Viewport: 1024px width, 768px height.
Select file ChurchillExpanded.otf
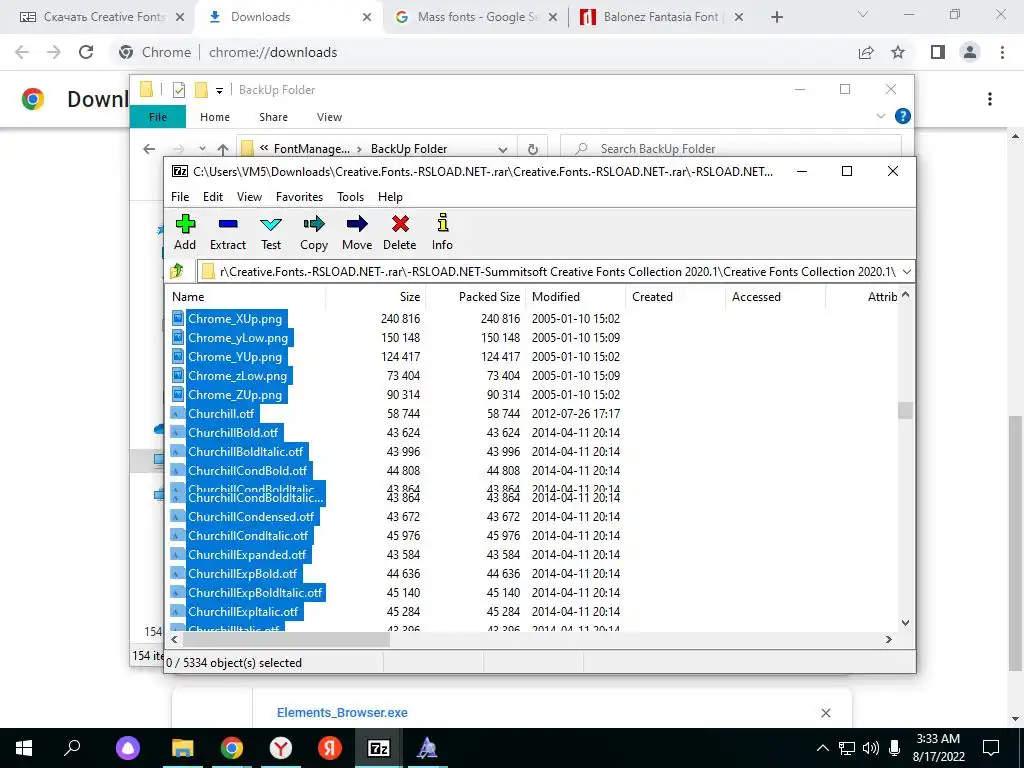[247, 554]
